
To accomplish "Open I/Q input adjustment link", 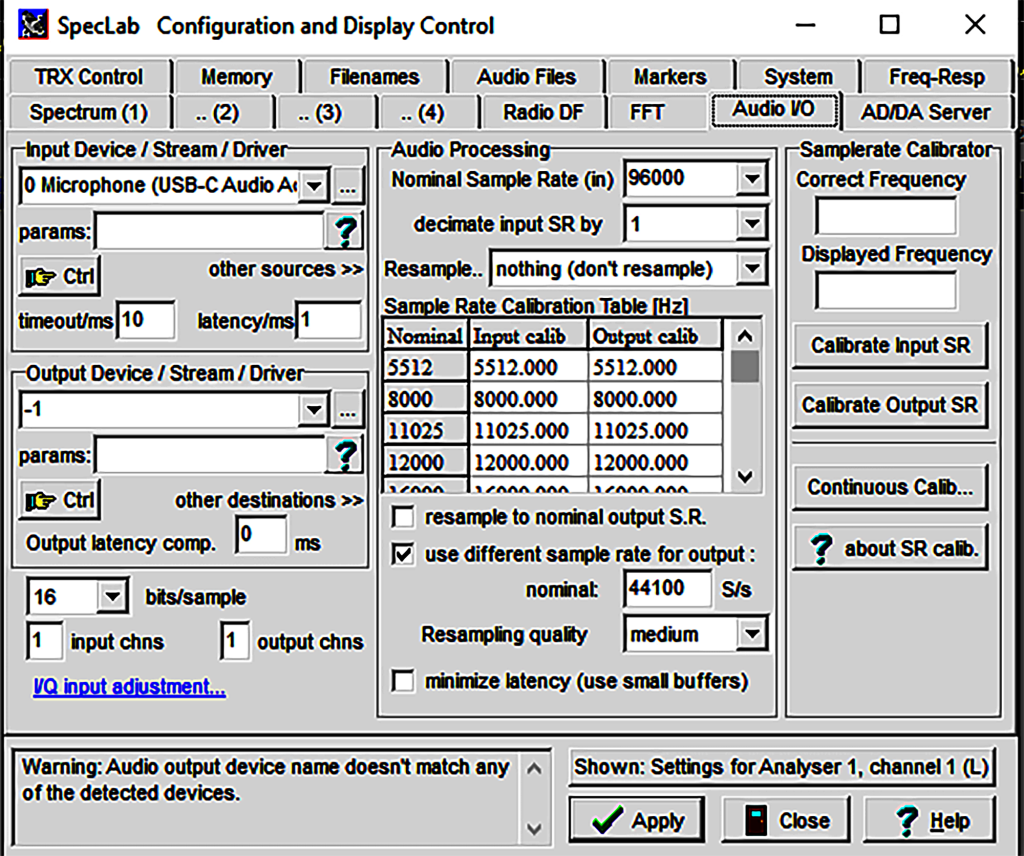I will pyautogui.click(x=129, y=688).
